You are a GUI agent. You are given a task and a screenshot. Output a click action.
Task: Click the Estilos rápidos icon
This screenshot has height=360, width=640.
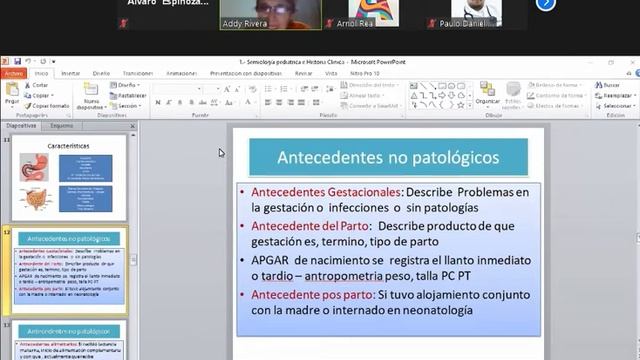(x=513, y=89)
